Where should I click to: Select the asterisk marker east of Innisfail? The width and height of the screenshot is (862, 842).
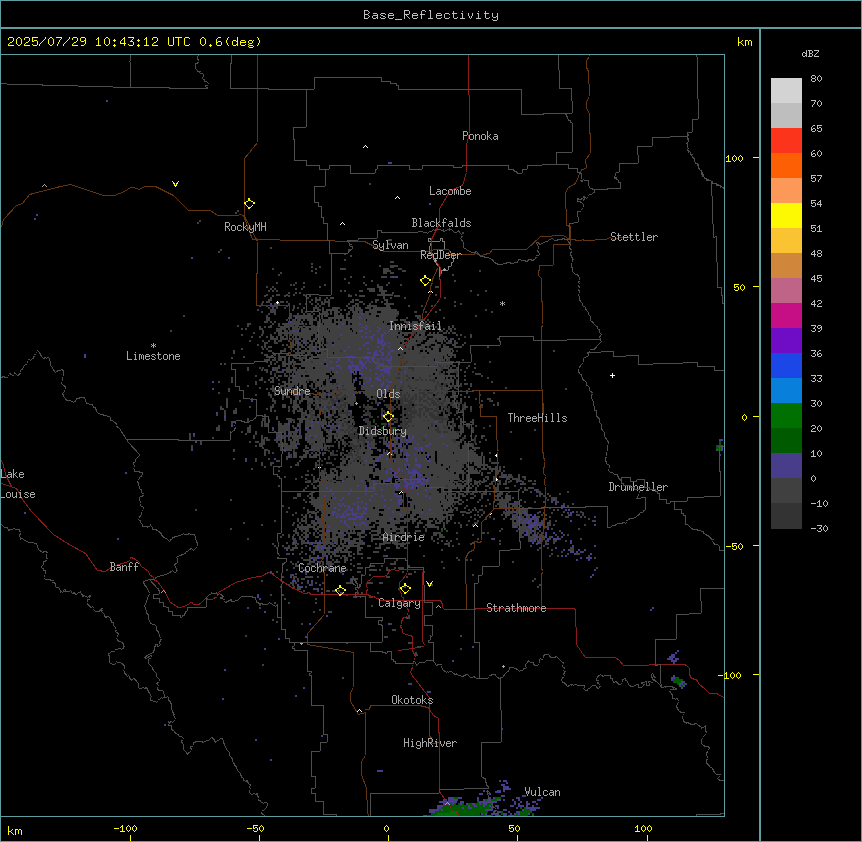pyautogui.click(x=502, y=304)
